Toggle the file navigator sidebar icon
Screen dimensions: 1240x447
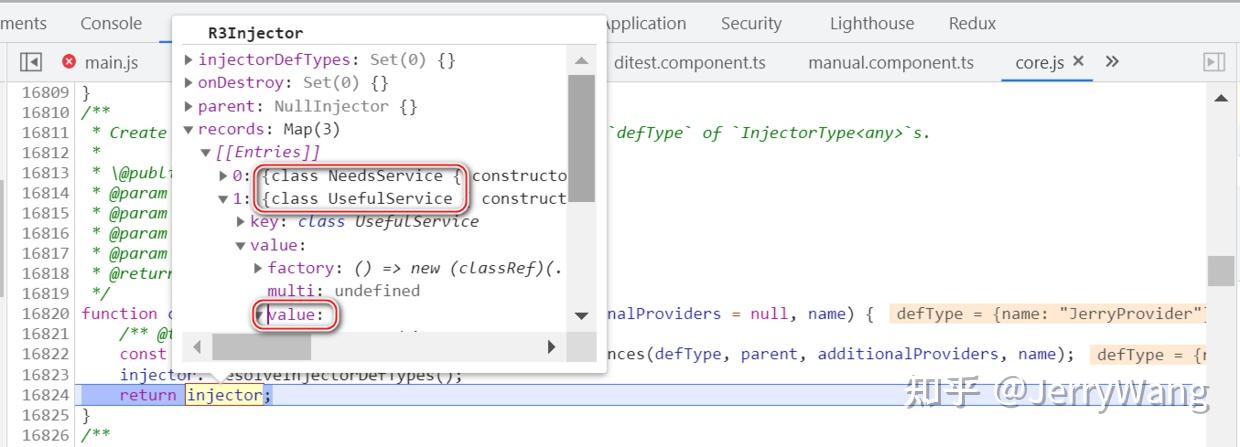click(x=30, y=62)
